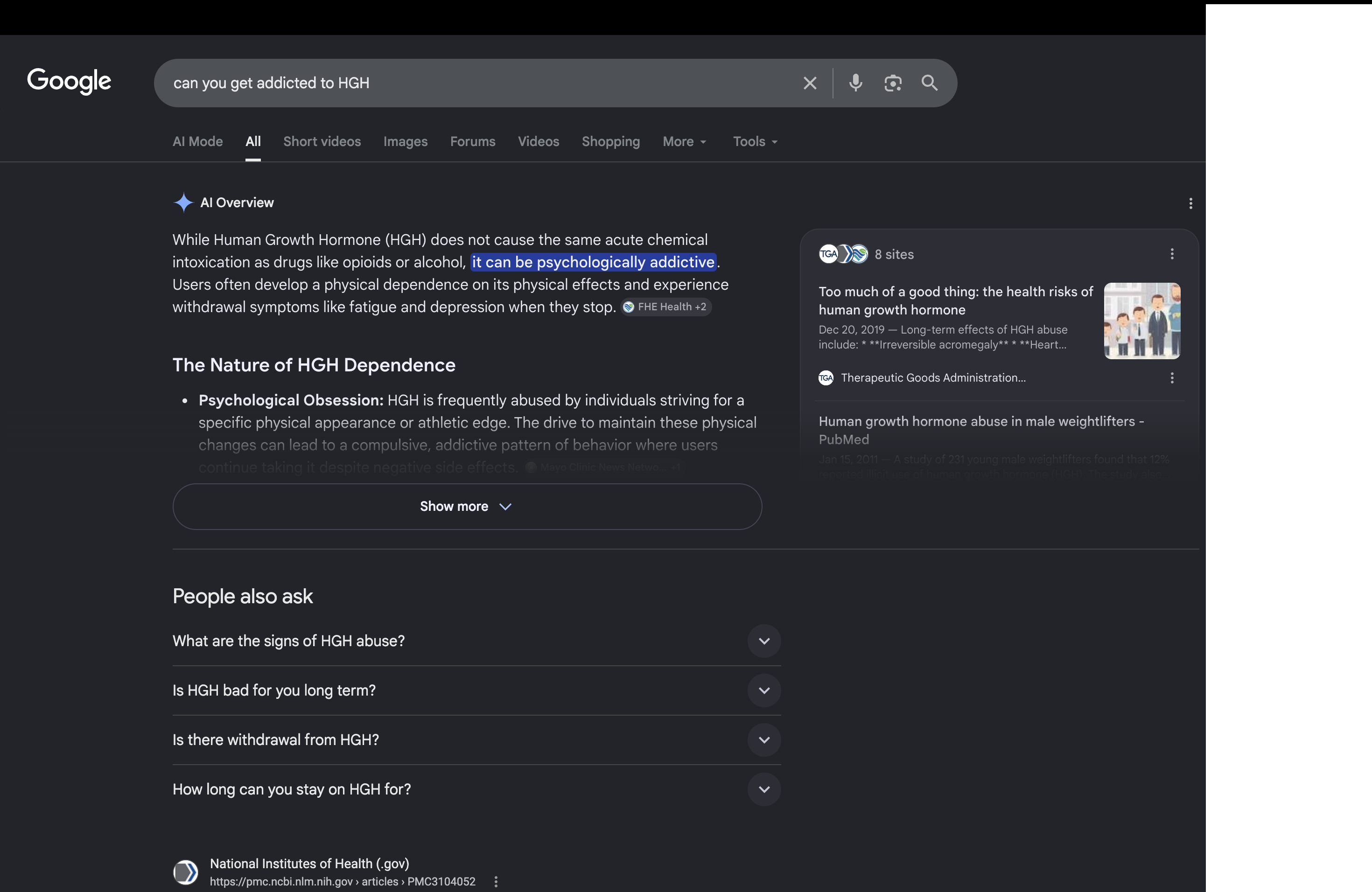The height and width of the screenshot is (892, 1372).
Task: Open 'Too much of a good thing' article link
Action: (956, 301)
